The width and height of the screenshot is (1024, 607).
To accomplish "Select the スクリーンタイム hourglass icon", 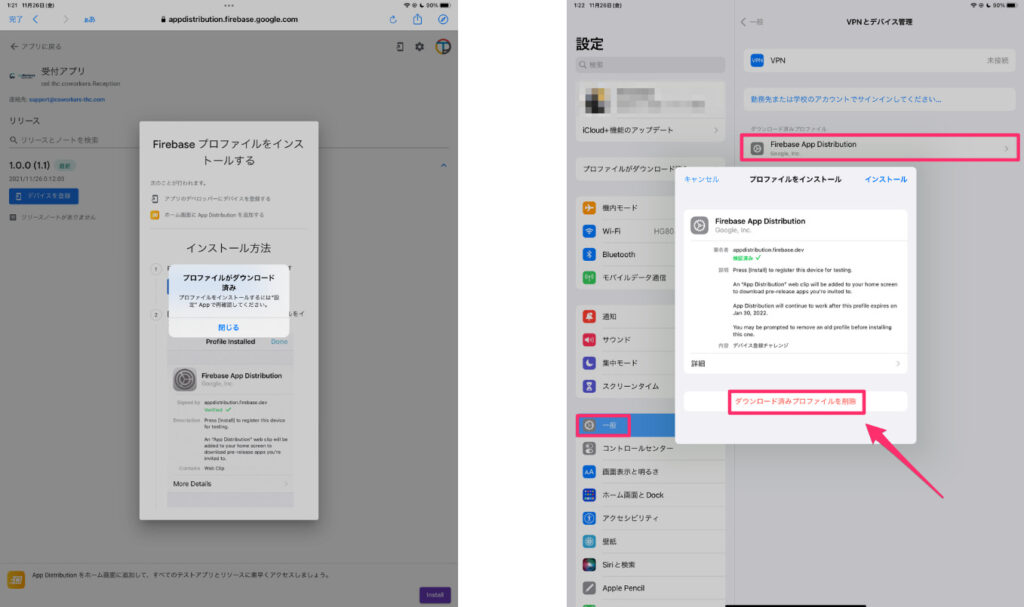I will [589, 386].
